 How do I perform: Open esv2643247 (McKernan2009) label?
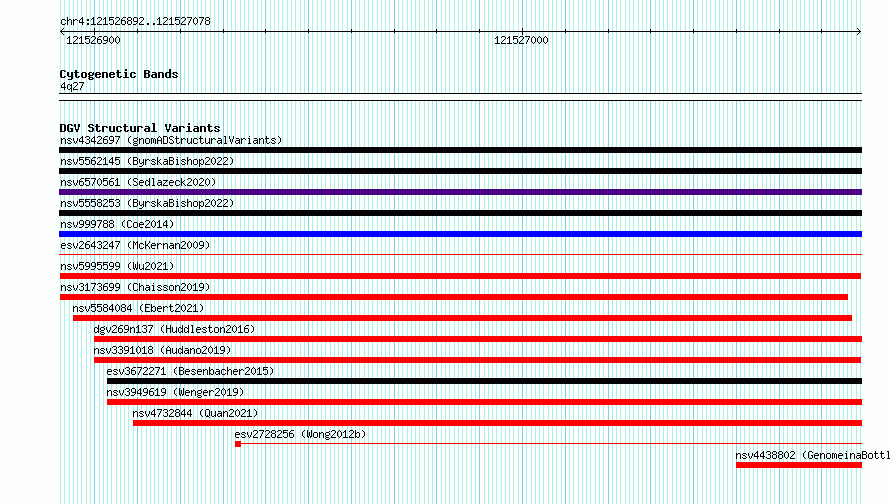[135, 245]
